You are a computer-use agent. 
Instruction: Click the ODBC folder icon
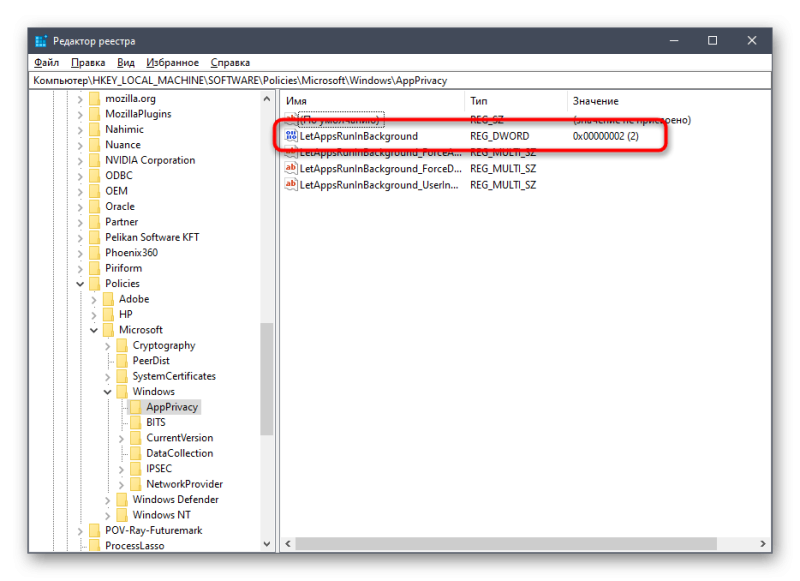point(94,175)
